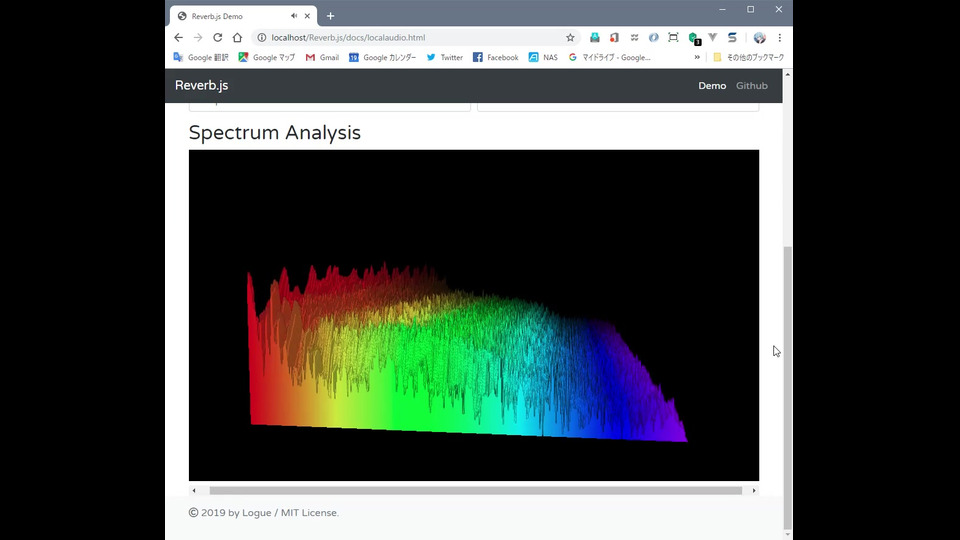
Task: Close the Reverb.js Demo tab
Action: (x=307, y=16)
